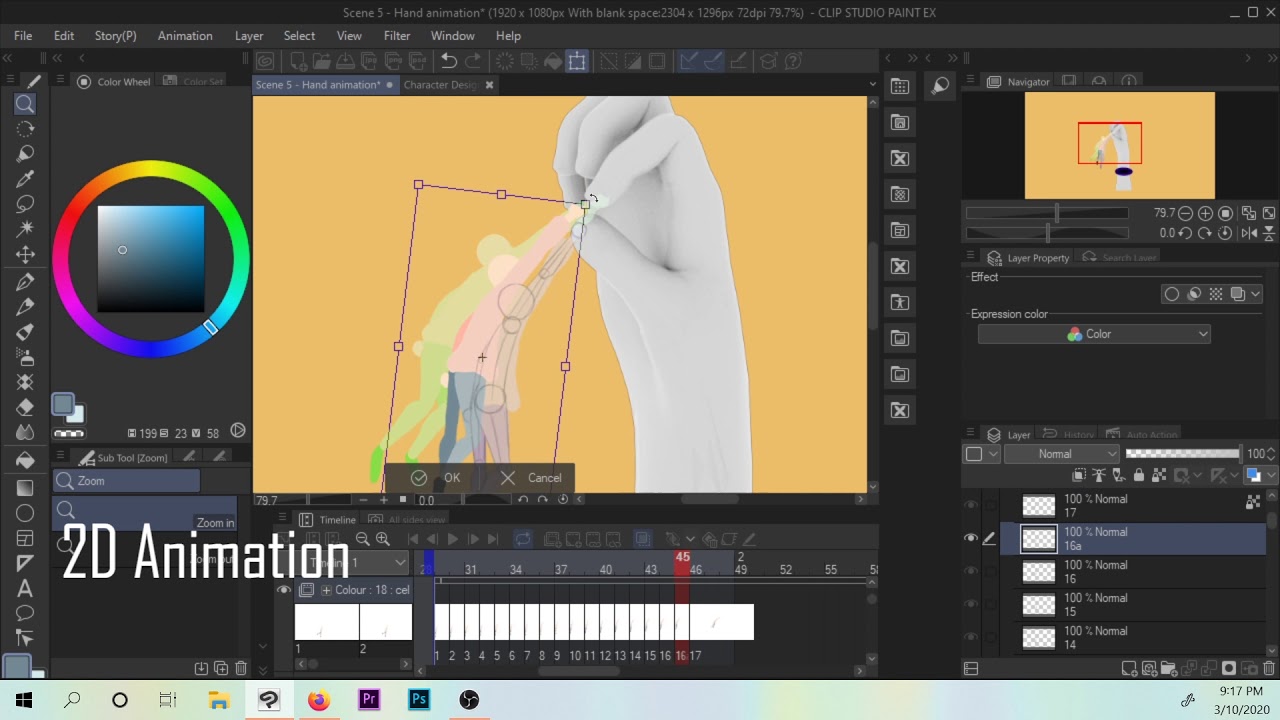The height and width of the screenshot is (720, 1280).
Task: Toggle border effect in Layer Property
Action: click(1171, 294)
